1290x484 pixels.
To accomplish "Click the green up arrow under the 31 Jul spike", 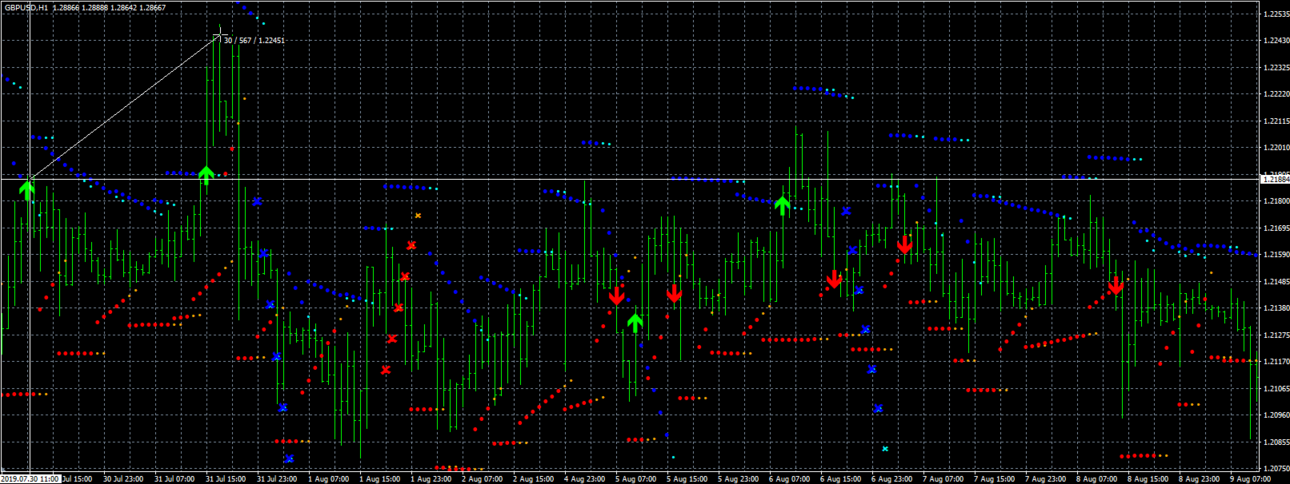I will pos(206,175).
